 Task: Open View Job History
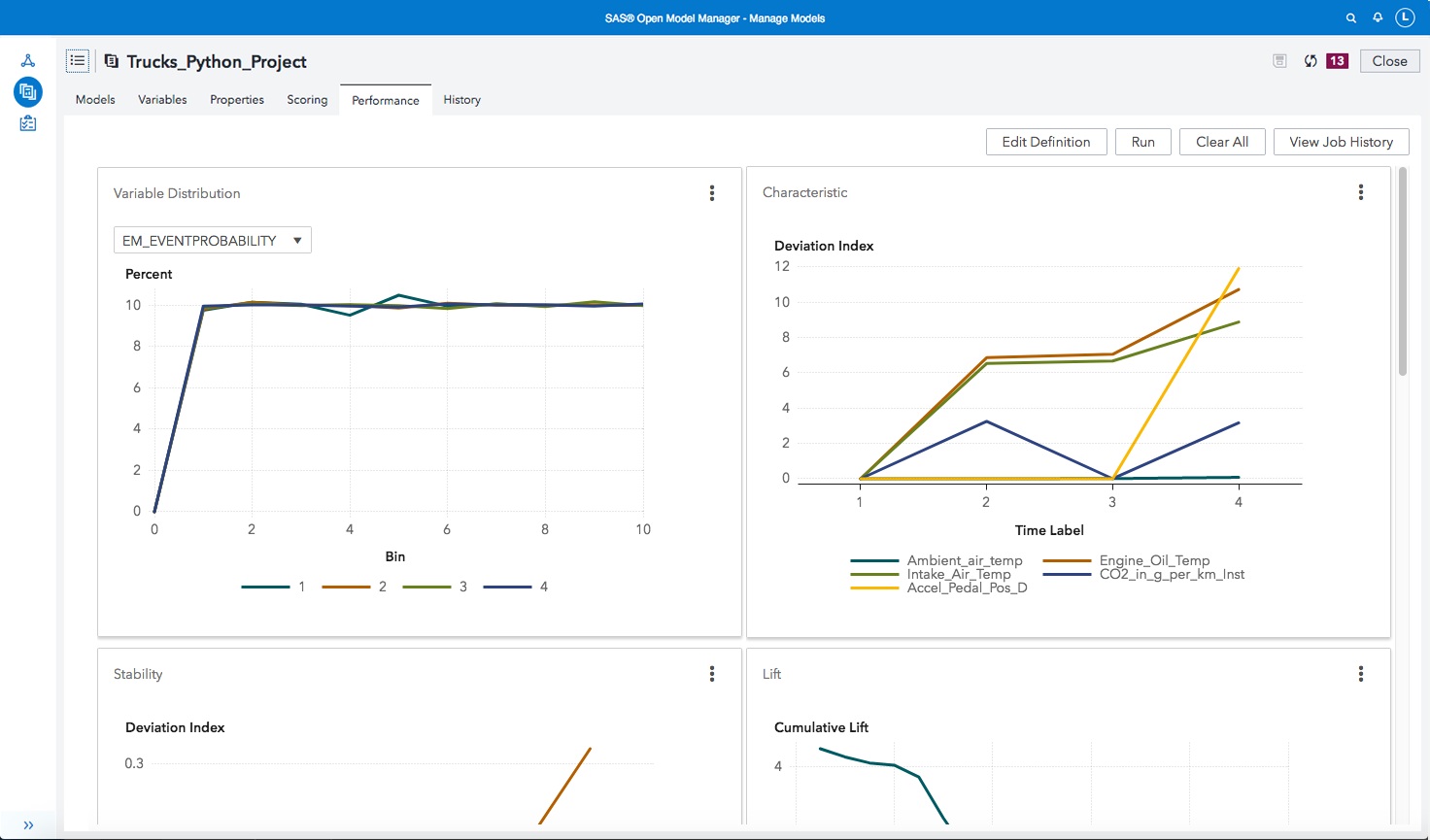1341,142
